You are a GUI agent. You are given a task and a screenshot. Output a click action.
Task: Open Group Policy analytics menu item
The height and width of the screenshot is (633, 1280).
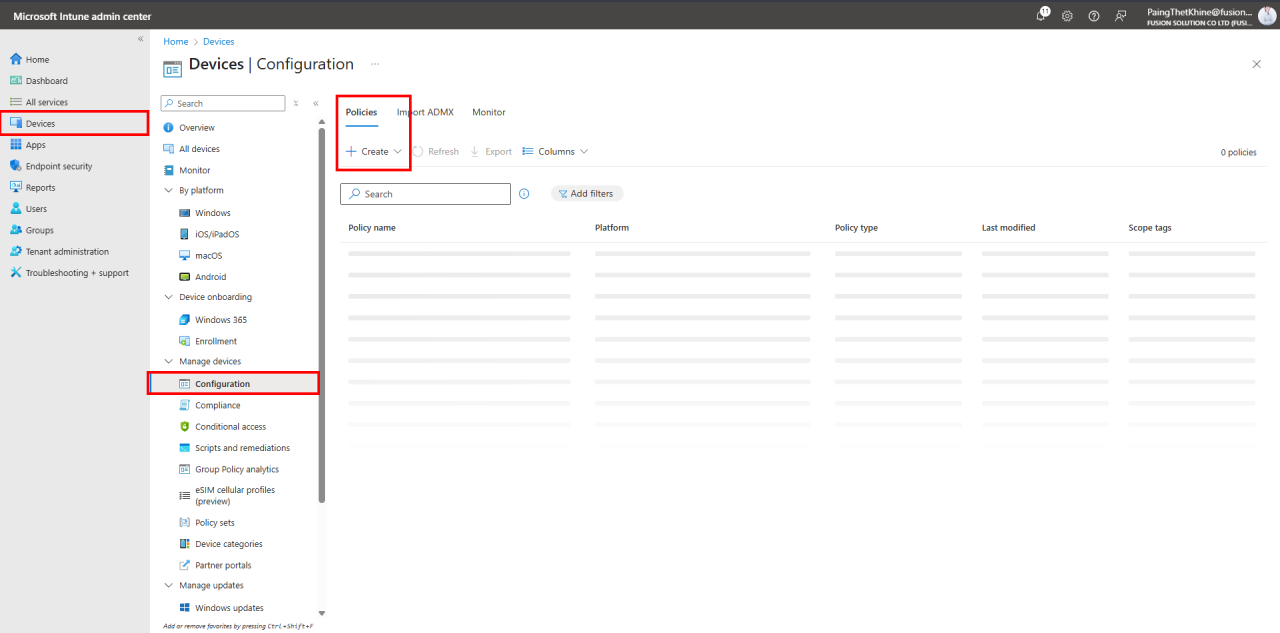coord(238,469)
